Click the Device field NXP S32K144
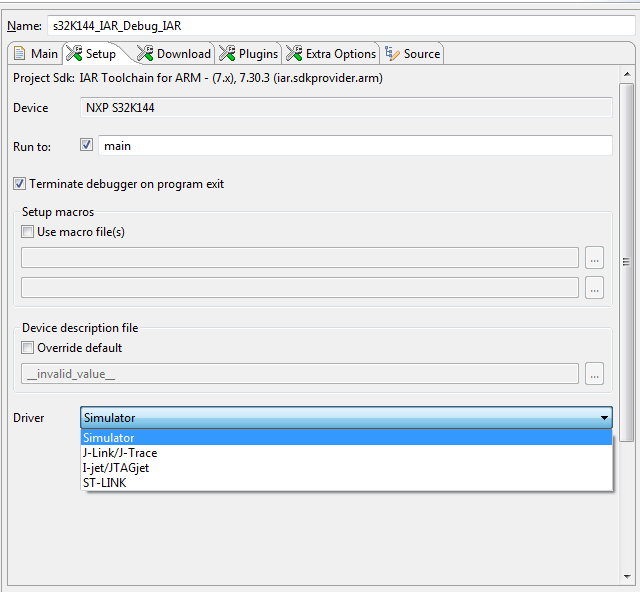 click(x=346, y=108)
